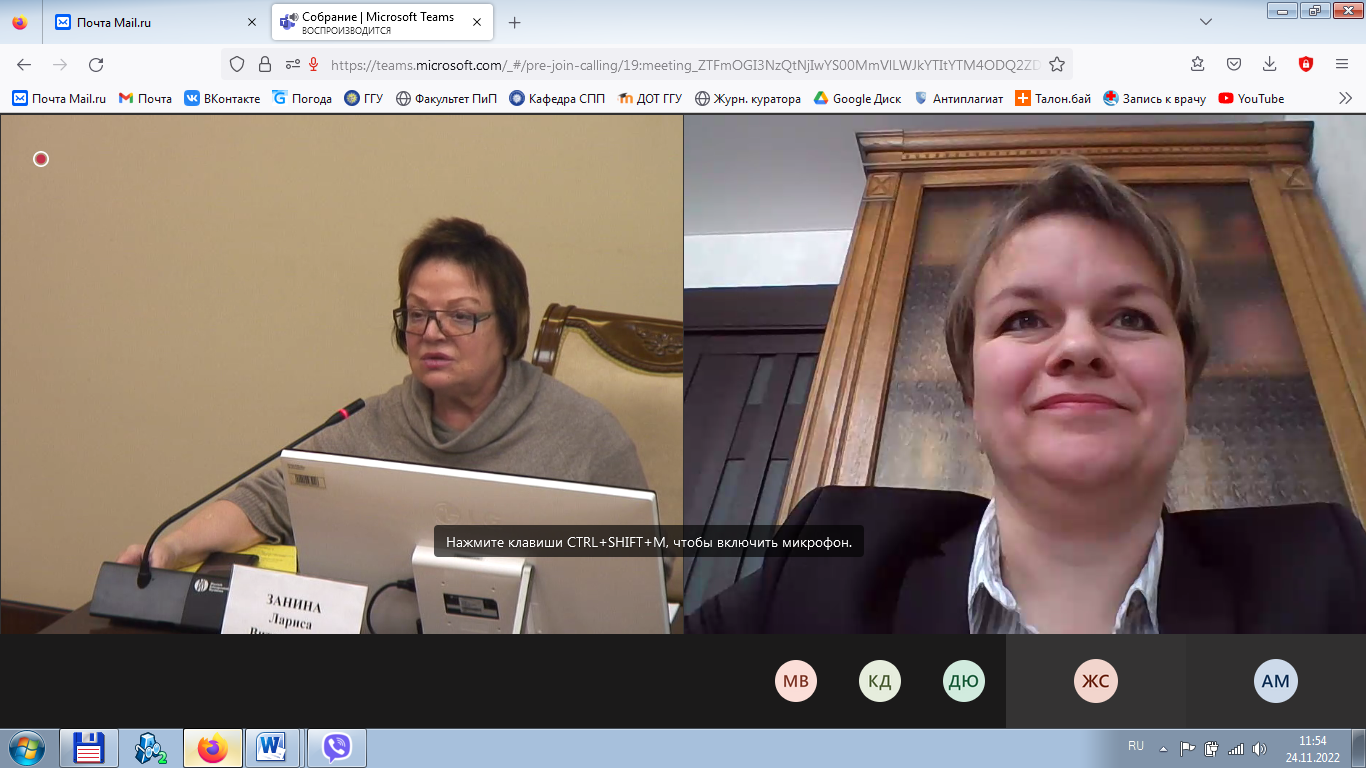Reload the Teams page
The image size is (1366, 768).
coord(96,64)
